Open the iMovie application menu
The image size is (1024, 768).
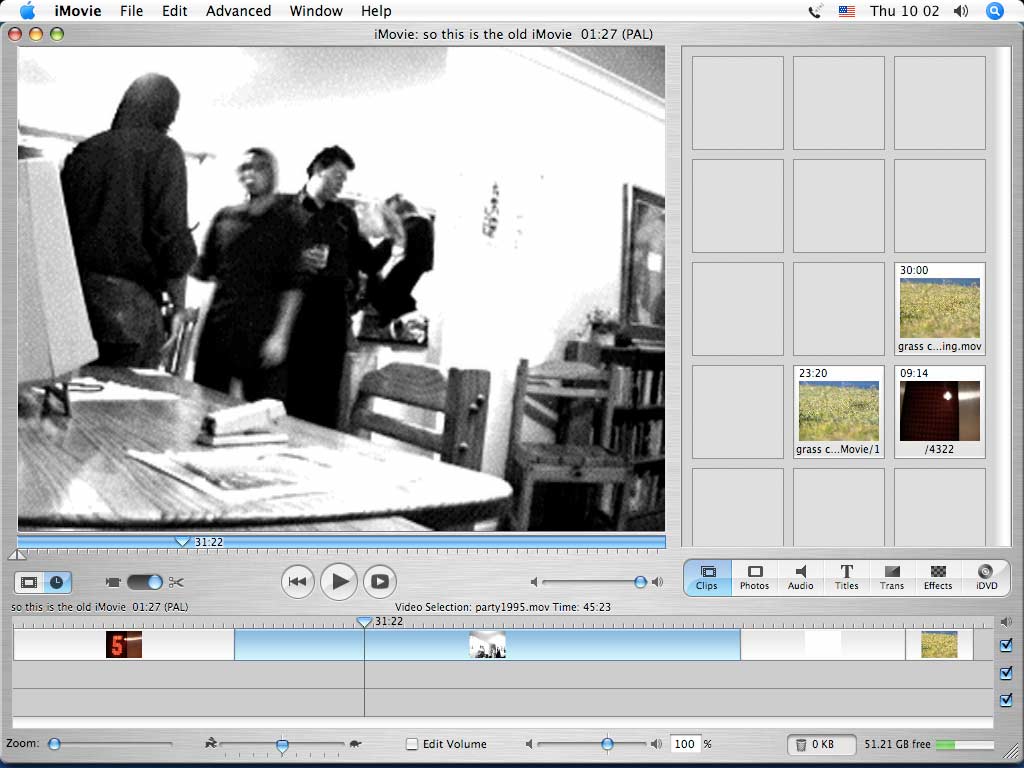[x=78, y=11]
